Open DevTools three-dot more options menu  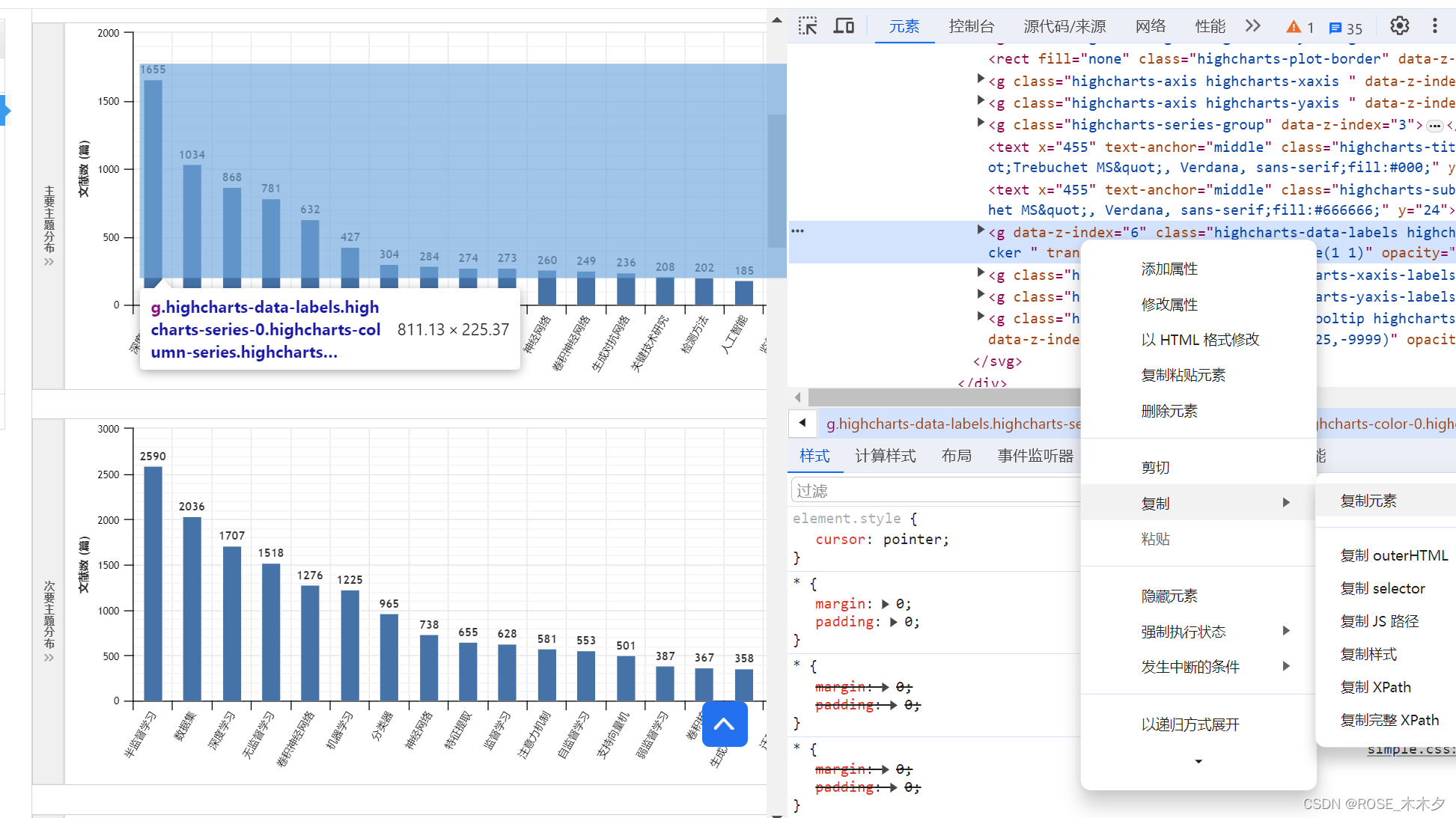pyautogui.click(x=1434, y=26)
